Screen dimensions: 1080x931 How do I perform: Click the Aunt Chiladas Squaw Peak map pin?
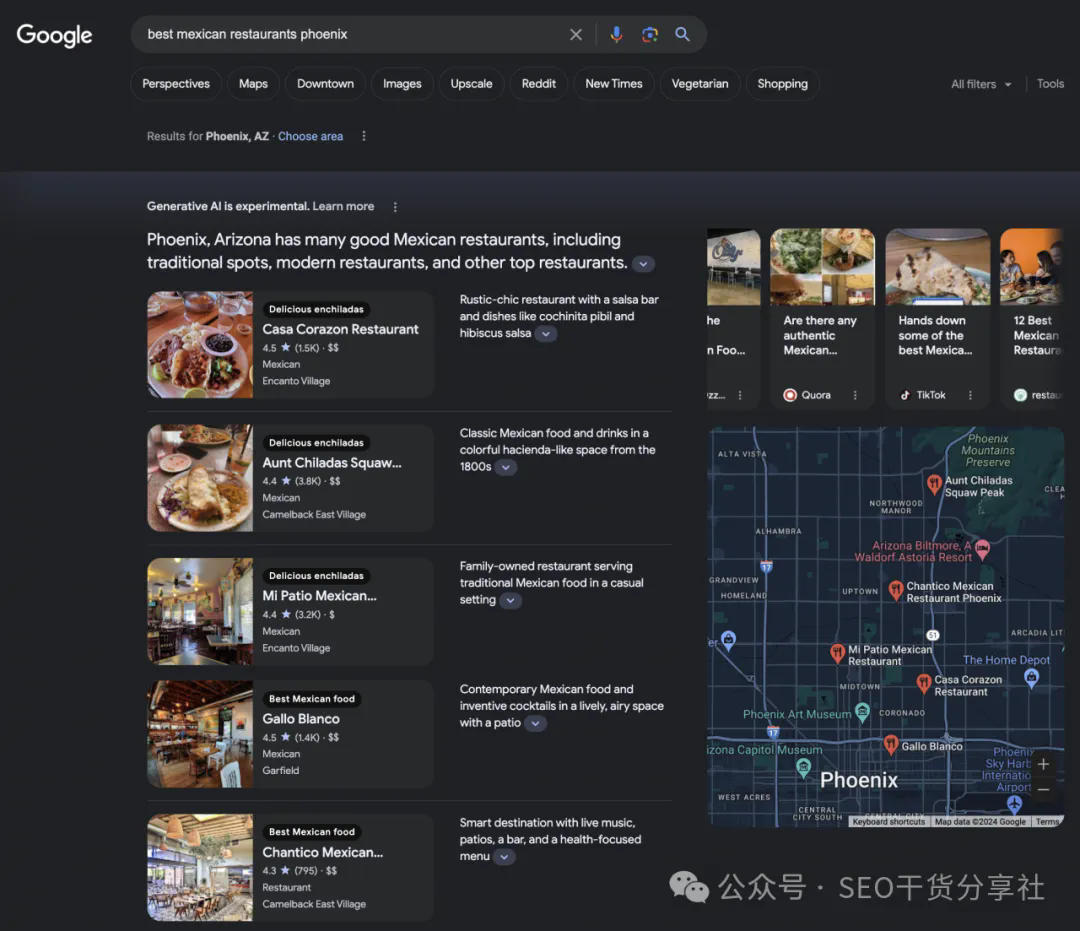934,484
